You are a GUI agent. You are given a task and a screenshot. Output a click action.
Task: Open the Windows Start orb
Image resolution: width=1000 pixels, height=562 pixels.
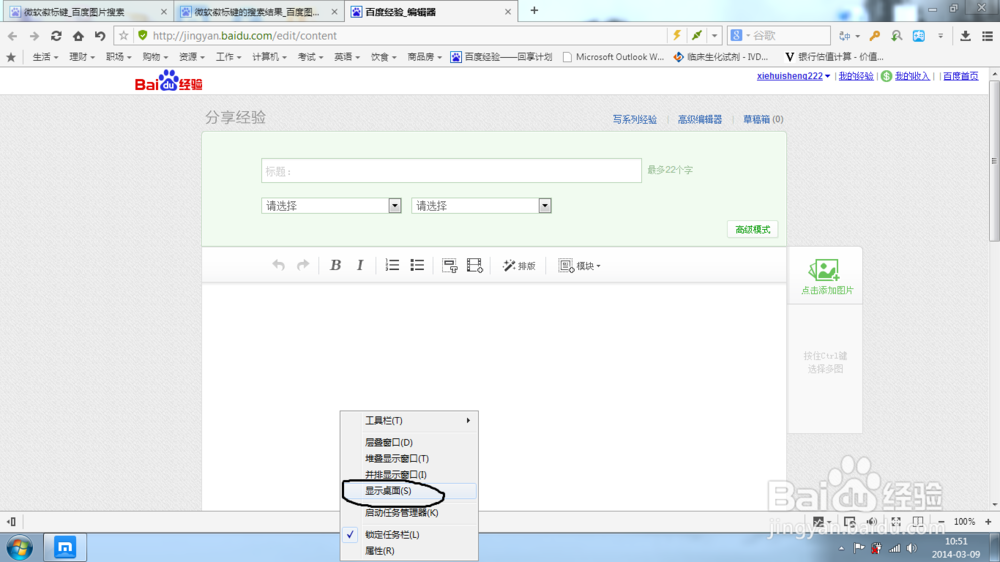[20, 547]
